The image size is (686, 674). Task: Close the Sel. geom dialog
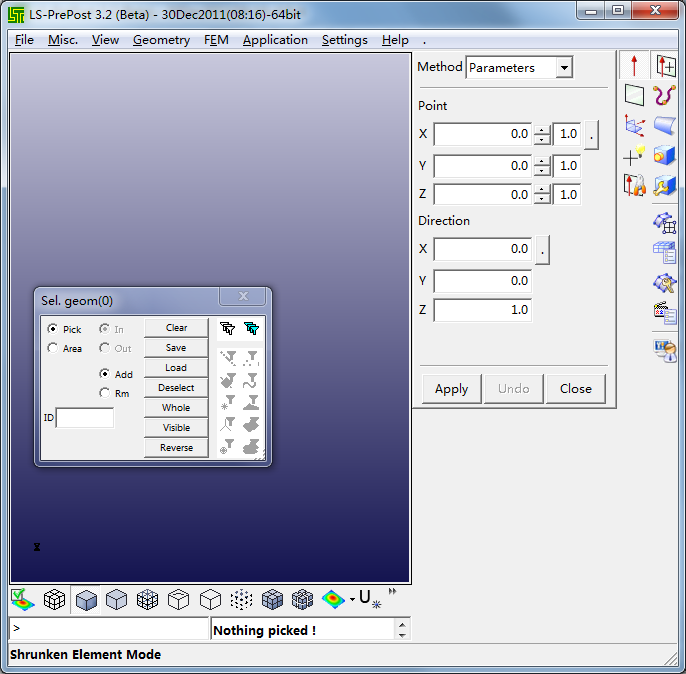[x=243, y=297]
